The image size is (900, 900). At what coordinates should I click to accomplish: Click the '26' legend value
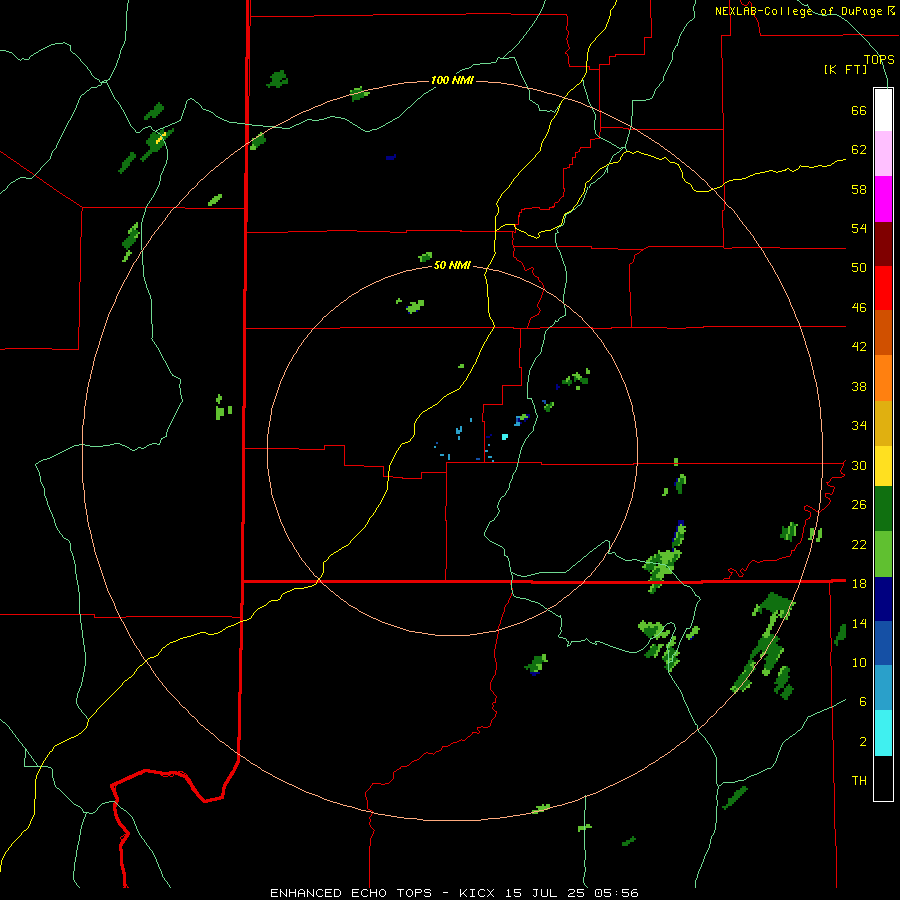point(859,505)
